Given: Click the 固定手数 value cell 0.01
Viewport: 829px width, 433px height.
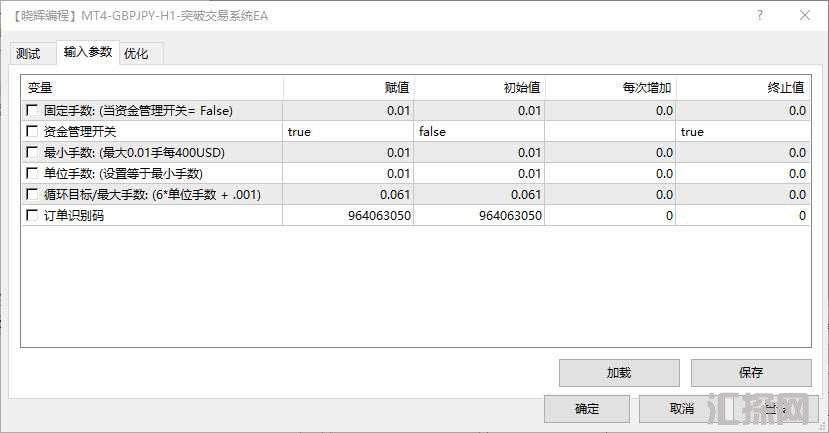Looking at the screenshot, I should (x=348, y=110).
